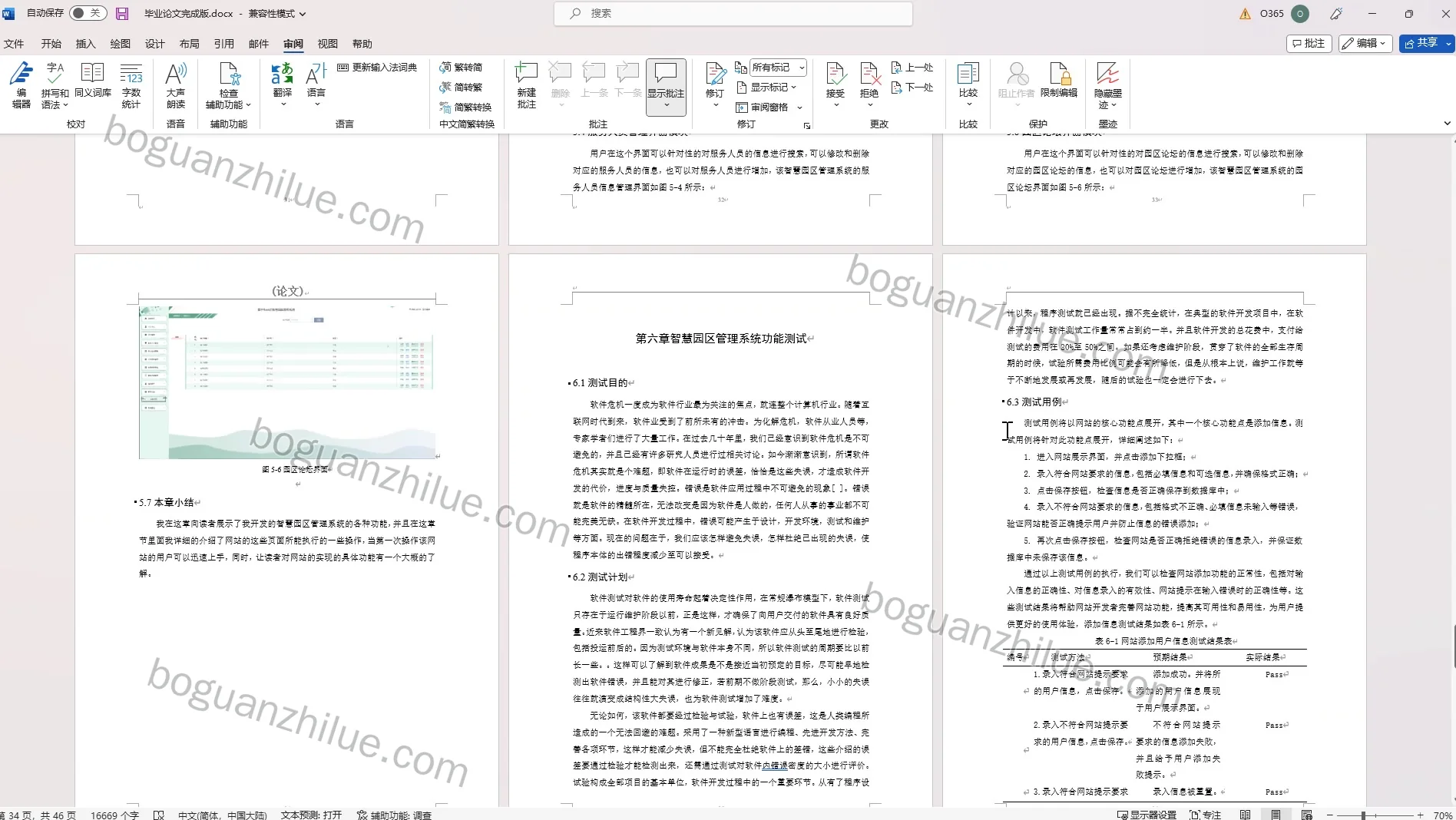Click the Reject change (拒绝) icon
The width and height of the screenshot is (1456, 820).
point(869,74)
